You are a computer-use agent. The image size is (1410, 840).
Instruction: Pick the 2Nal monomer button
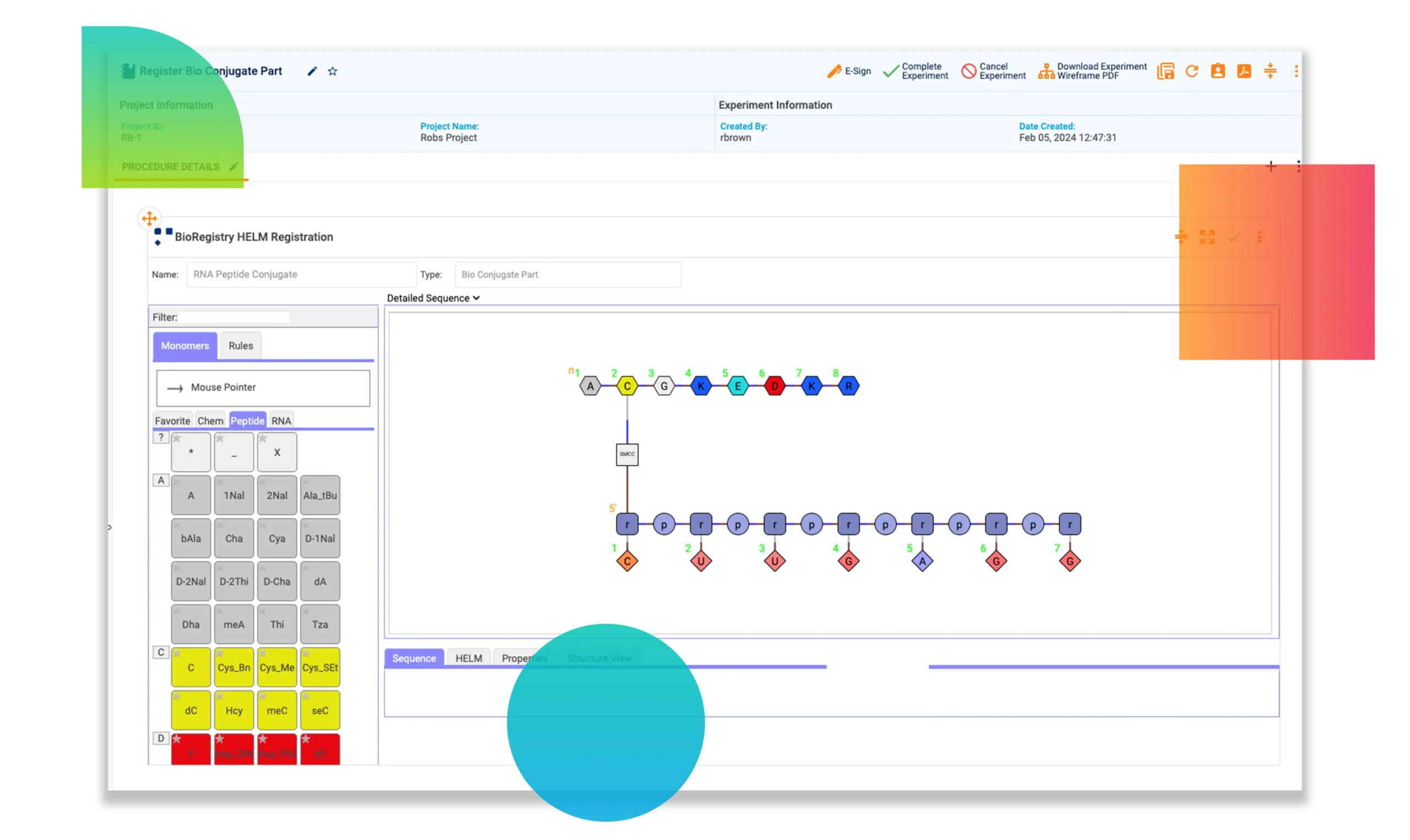pyautogui.click(x=277, y=496)
